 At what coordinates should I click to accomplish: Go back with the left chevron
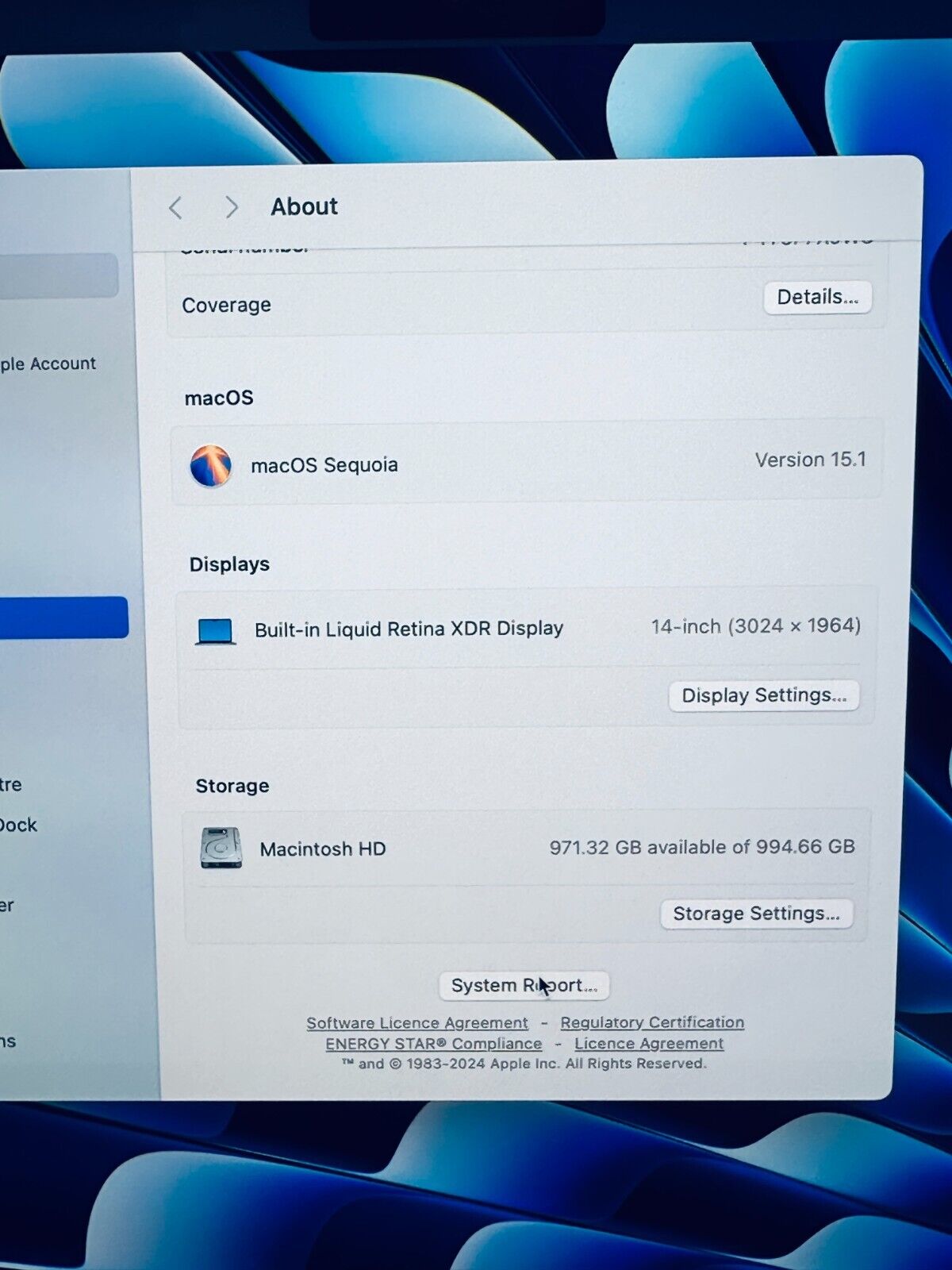[176, 208]
